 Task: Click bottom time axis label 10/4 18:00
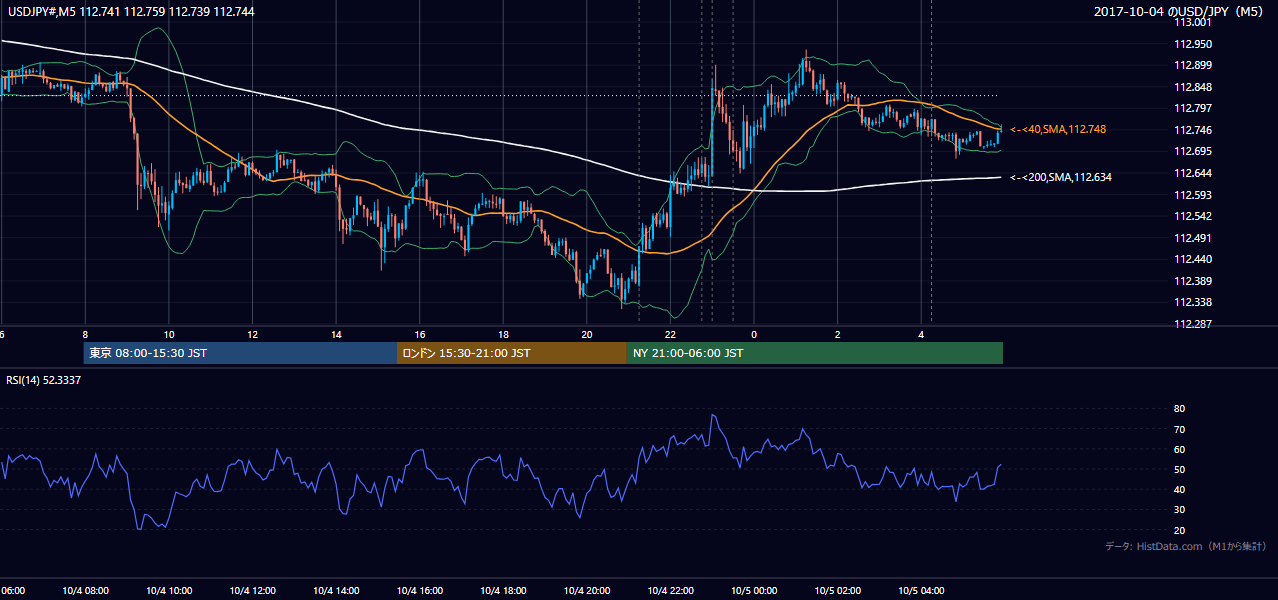pyautogui.click(x=503, y=591)
